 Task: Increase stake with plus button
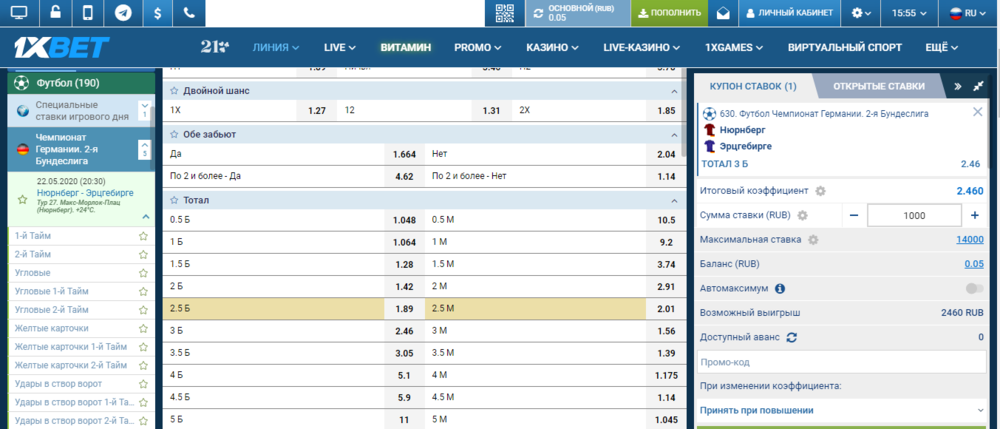pos(974,215)
